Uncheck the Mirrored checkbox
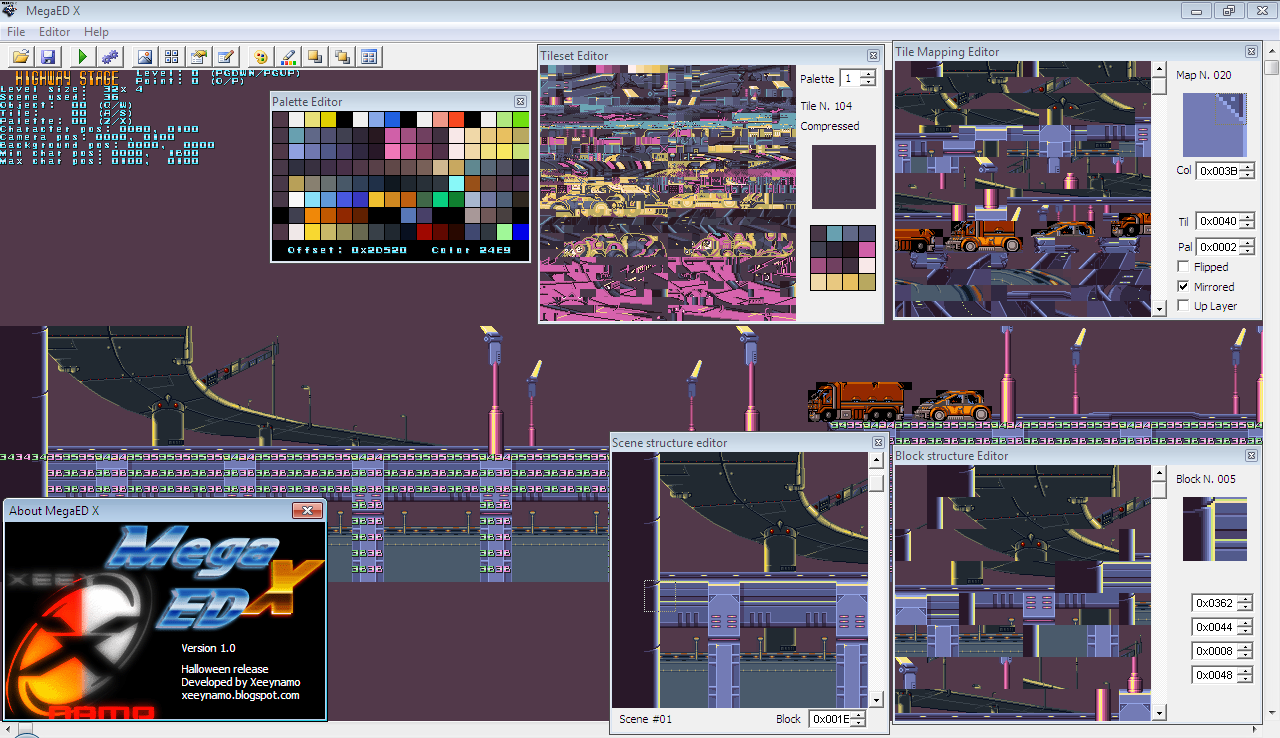1280x738 pixels. click(x=1184, y=286)
